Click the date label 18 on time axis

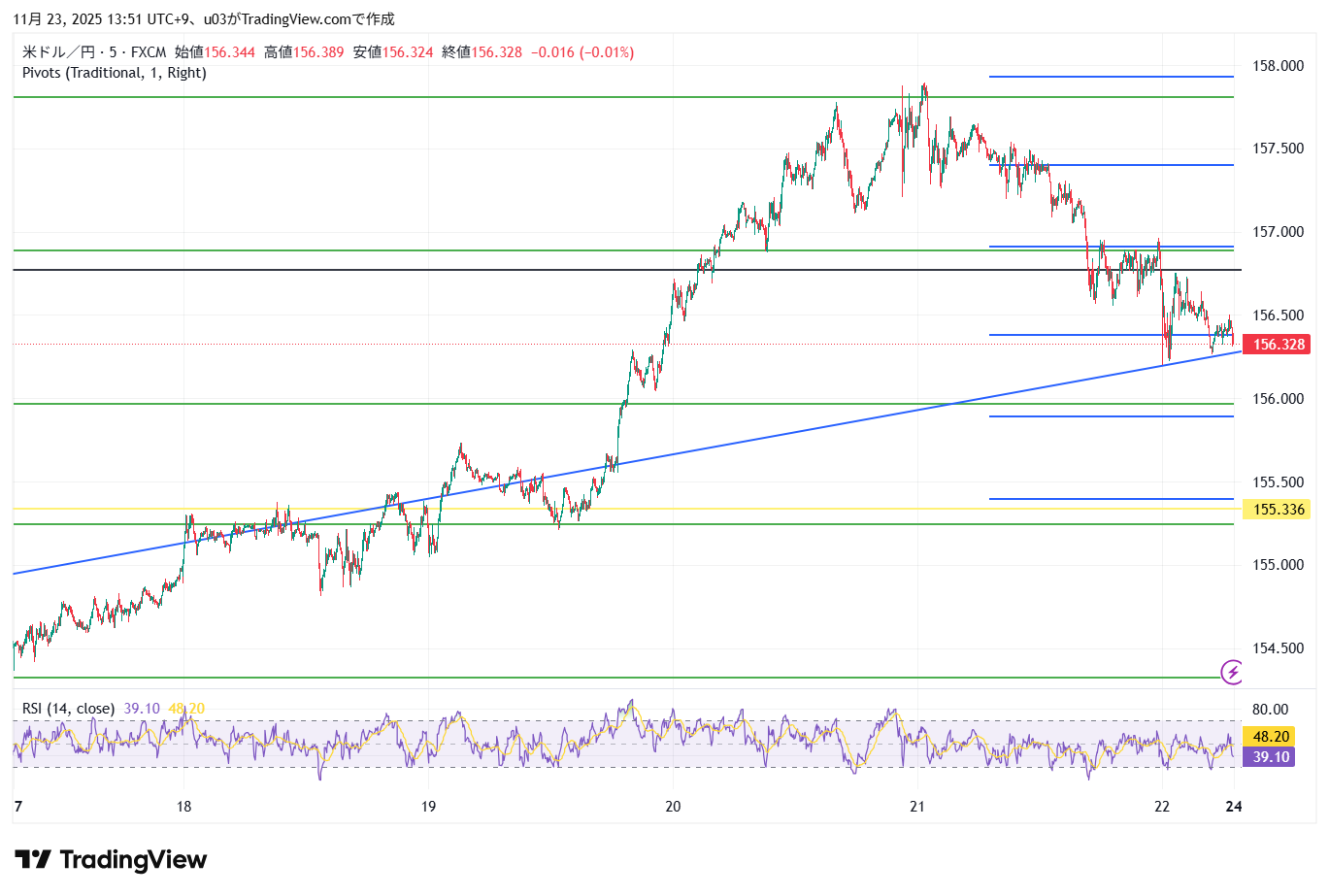pos(183,806)
